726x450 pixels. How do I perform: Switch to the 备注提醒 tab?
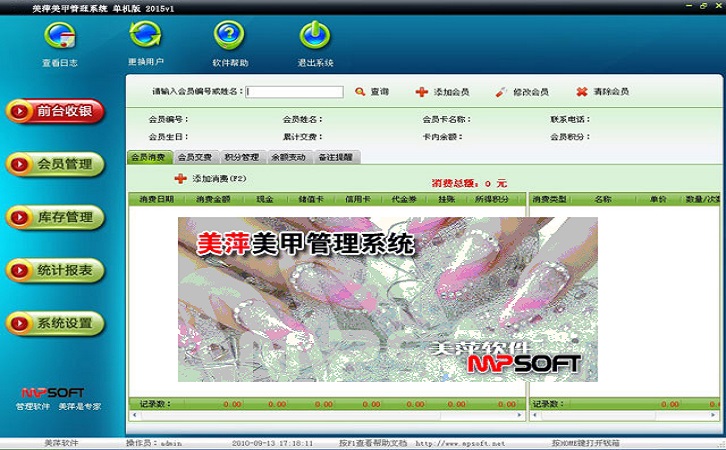(x=336, y=157)
